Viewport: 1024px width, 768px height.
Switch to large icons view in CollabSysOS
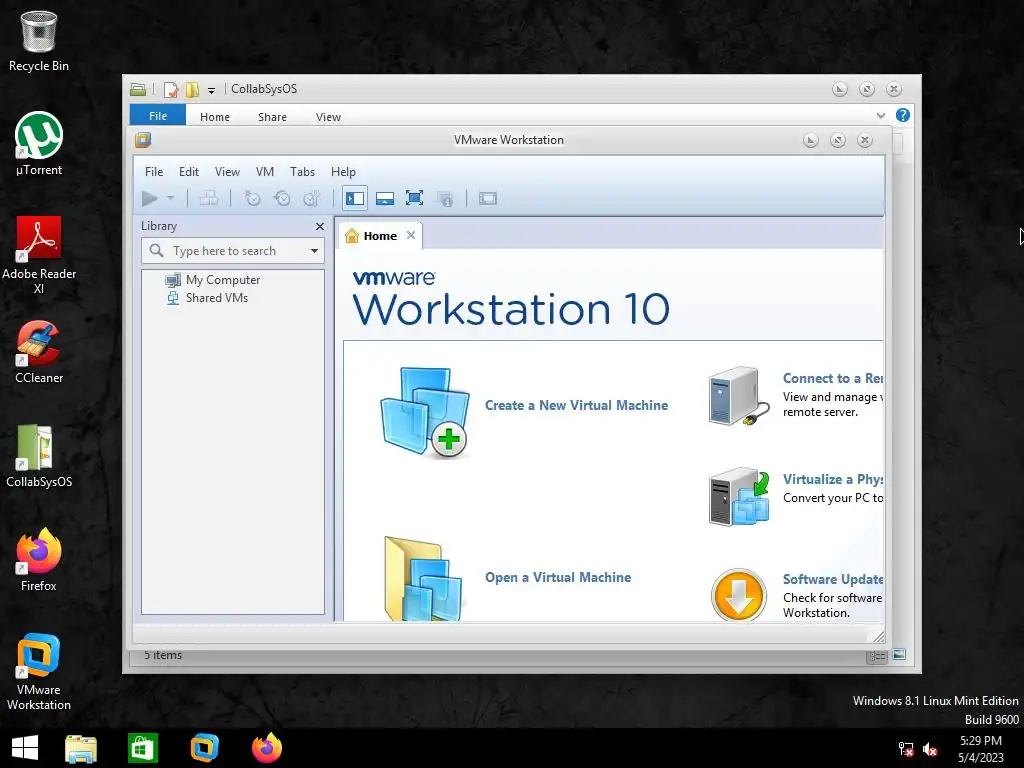tap(899, 654)
